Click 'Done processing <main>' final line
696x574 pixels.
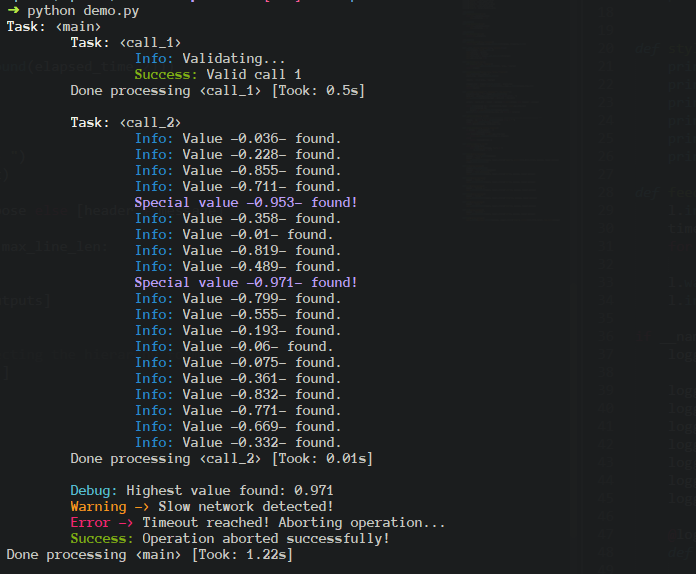(150, 554)
